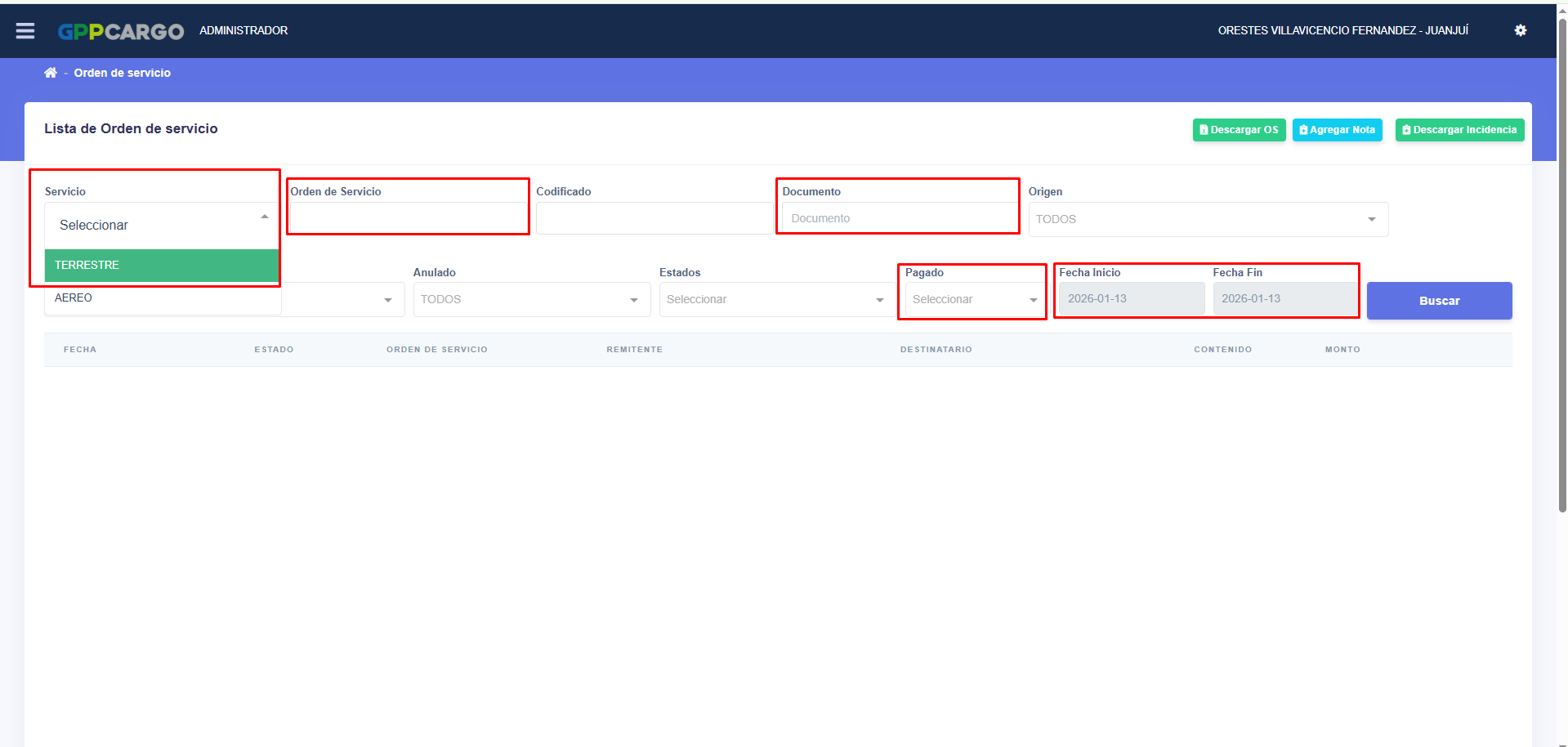
Task: Open the Anulado dropdown
Action: point(531,300)
